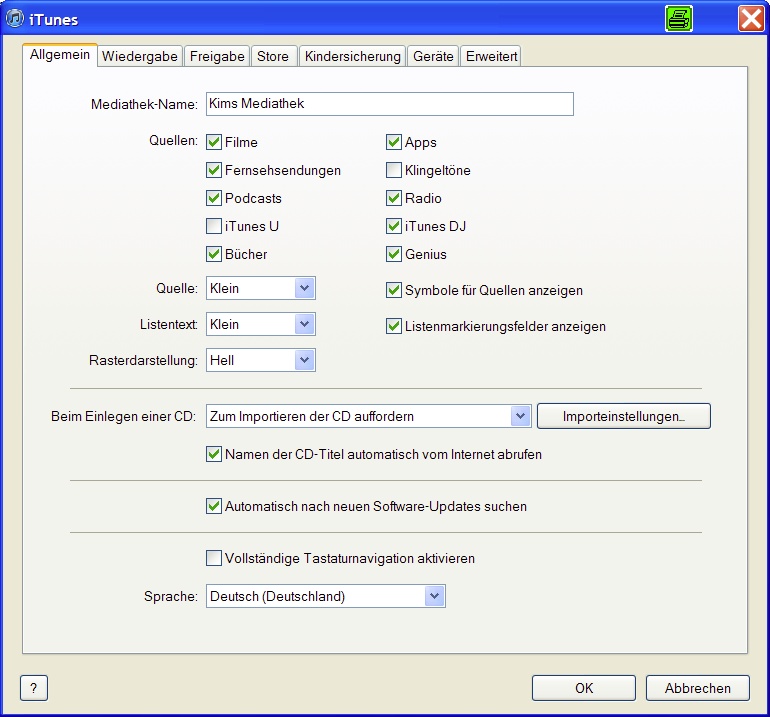The height and width of the screenshot is (717, 770).
Task: Expand the Rasterdarstellung dropdown
Action: (305, 361)
